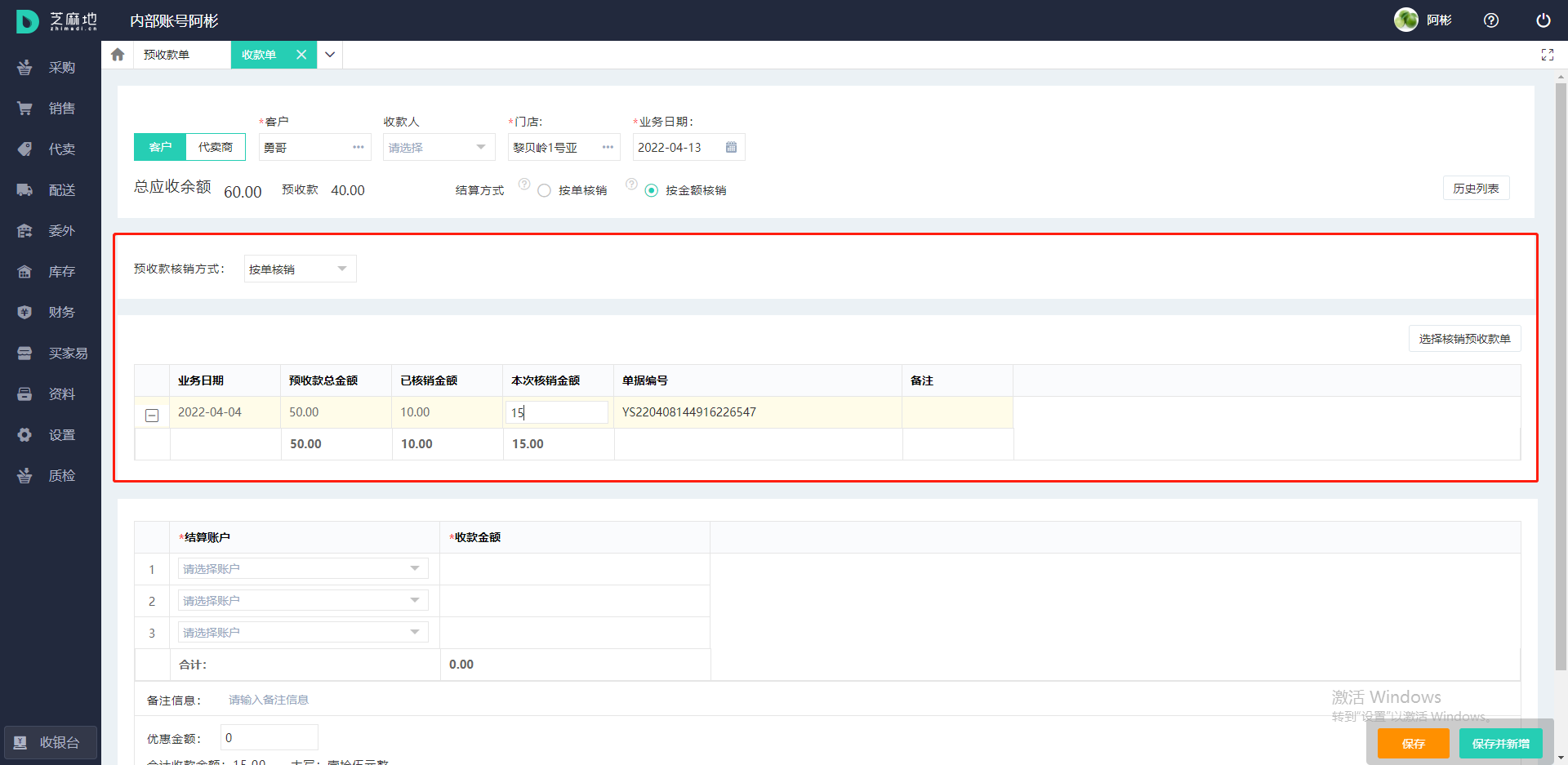
Task: Go to the home tab icon
Action: [x=118, y=55]
